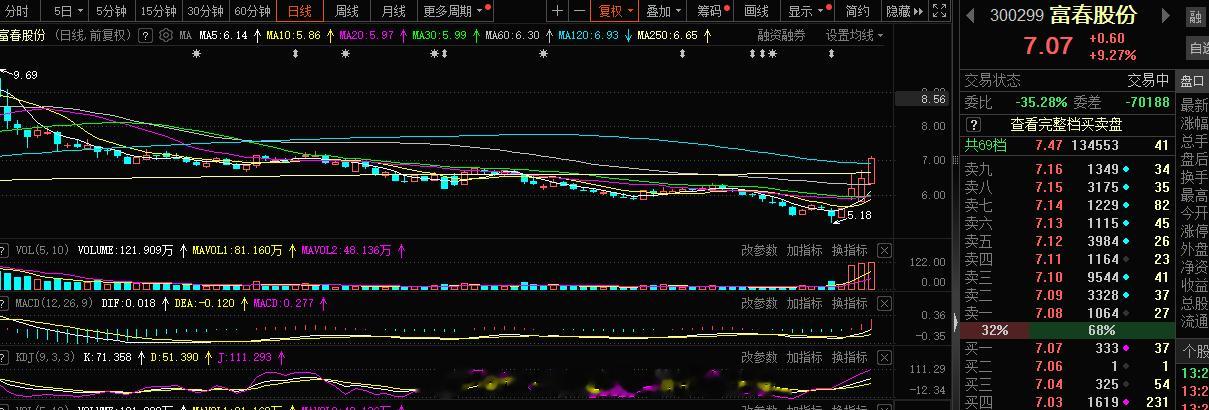Click 改参数 in the MACD panel
1209x410 pixels.
pos(759,303)
